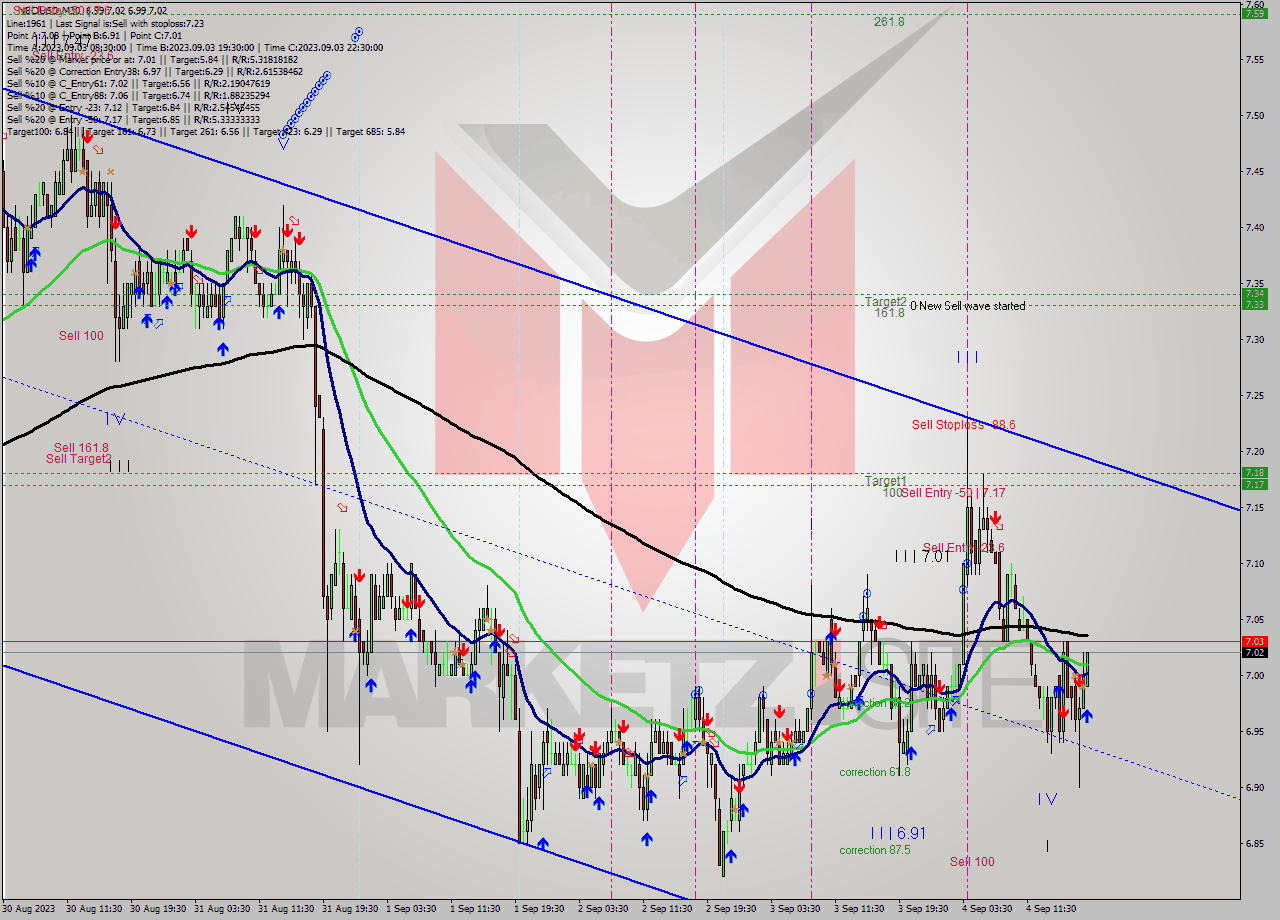Click the '0 New Sell wave started' label
The height and width of the screenshot is (920, 1280).
[x=967, y=306]
